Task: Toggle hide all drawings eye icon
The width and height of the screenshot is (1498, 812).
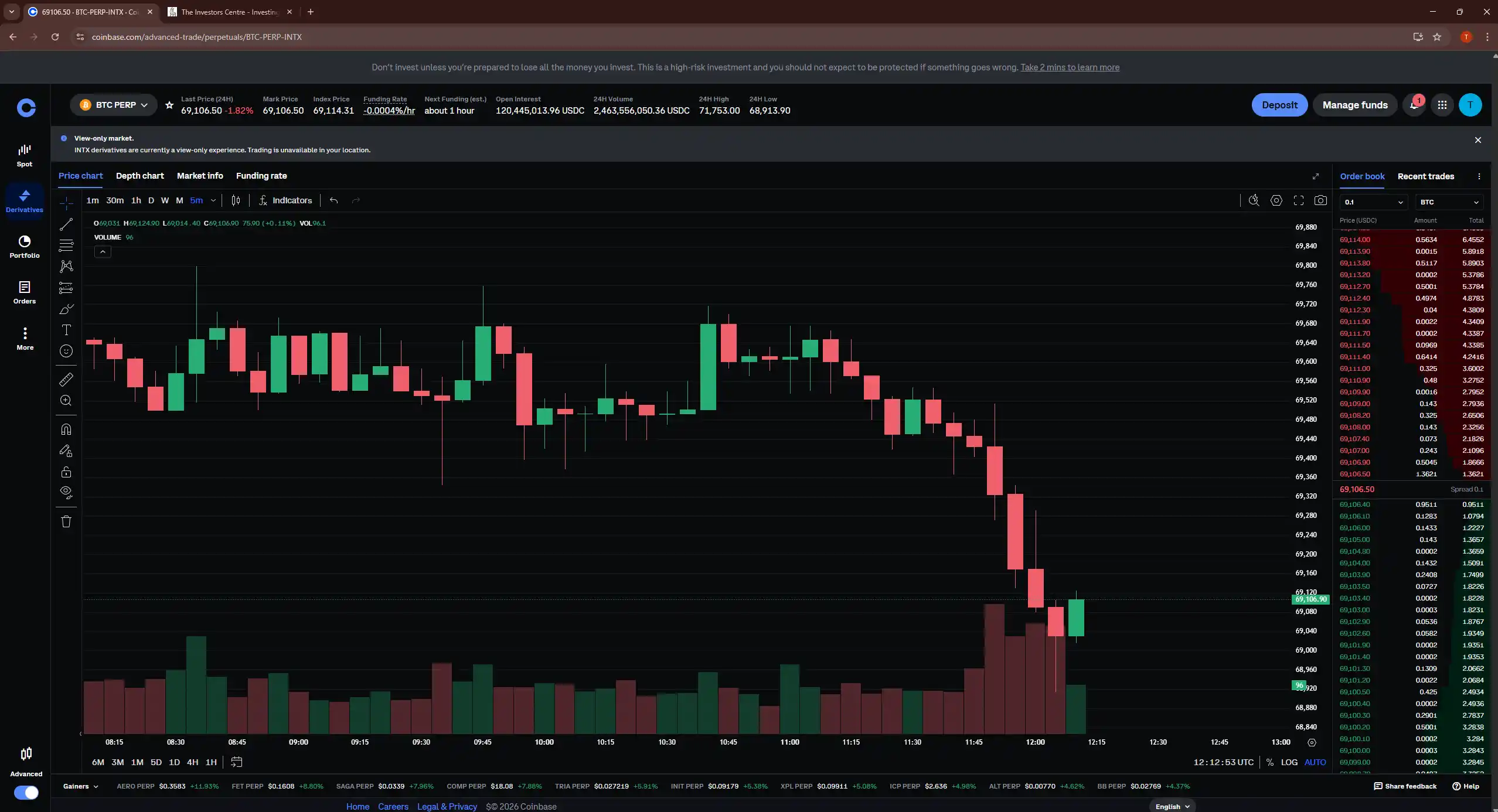Action: click(x=66, y=492)
